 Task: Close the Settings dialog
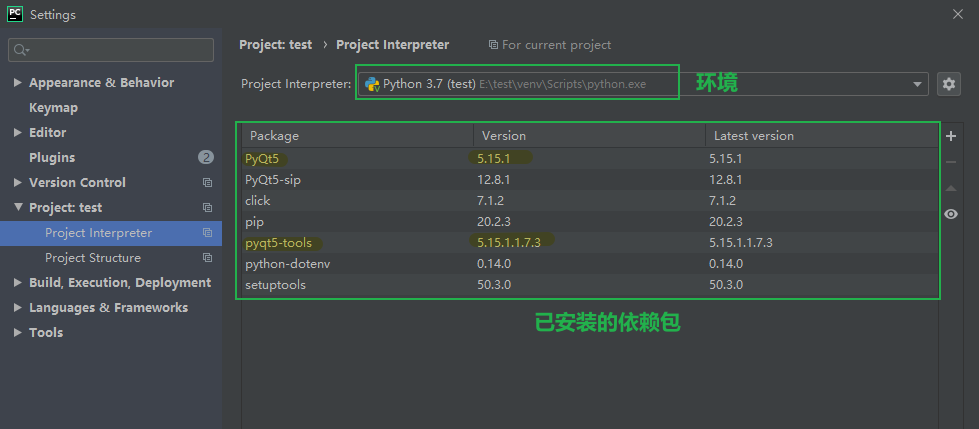point(957,14)
